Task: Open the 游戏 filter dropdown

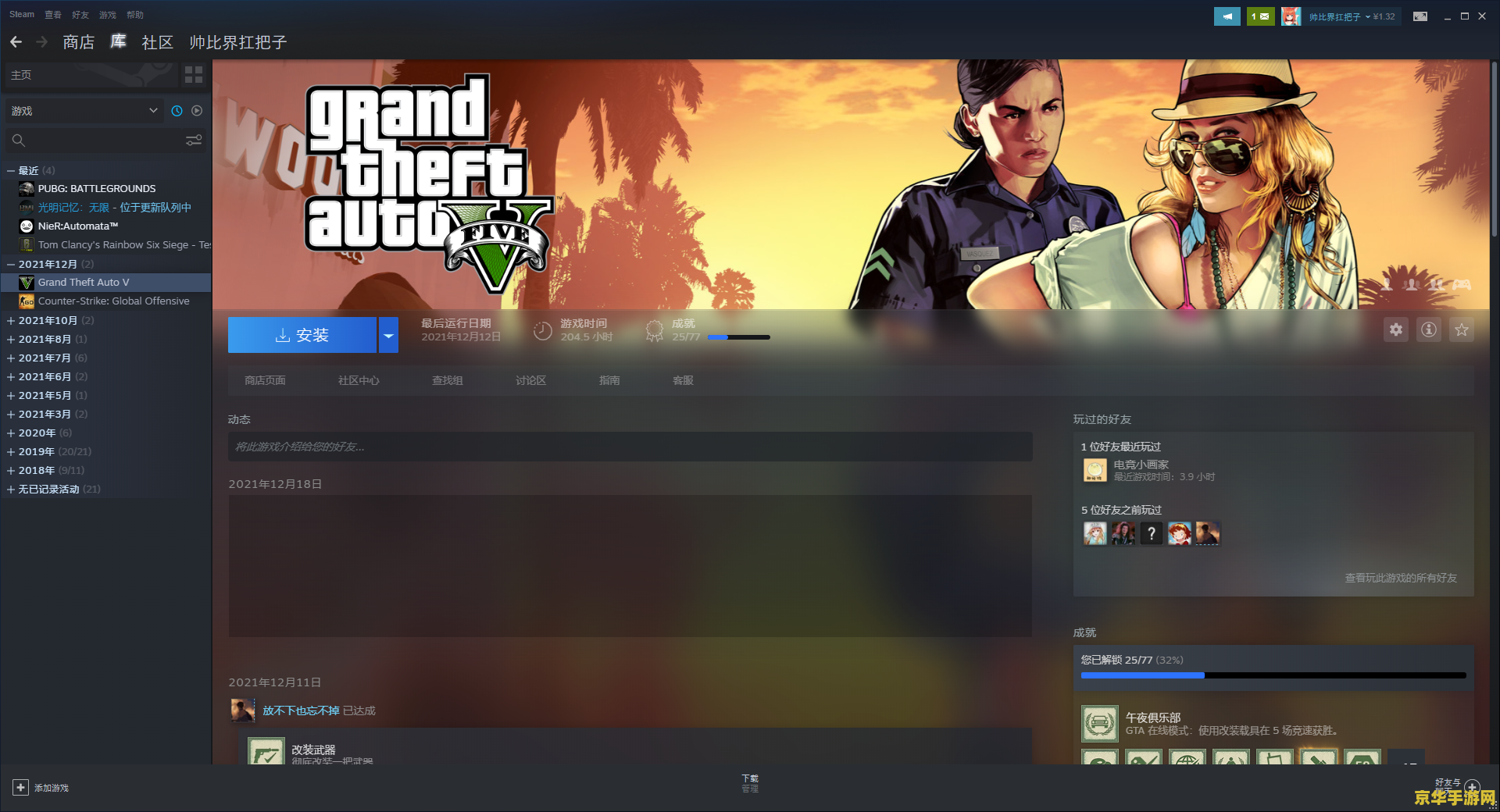Action: pos(85,111)
